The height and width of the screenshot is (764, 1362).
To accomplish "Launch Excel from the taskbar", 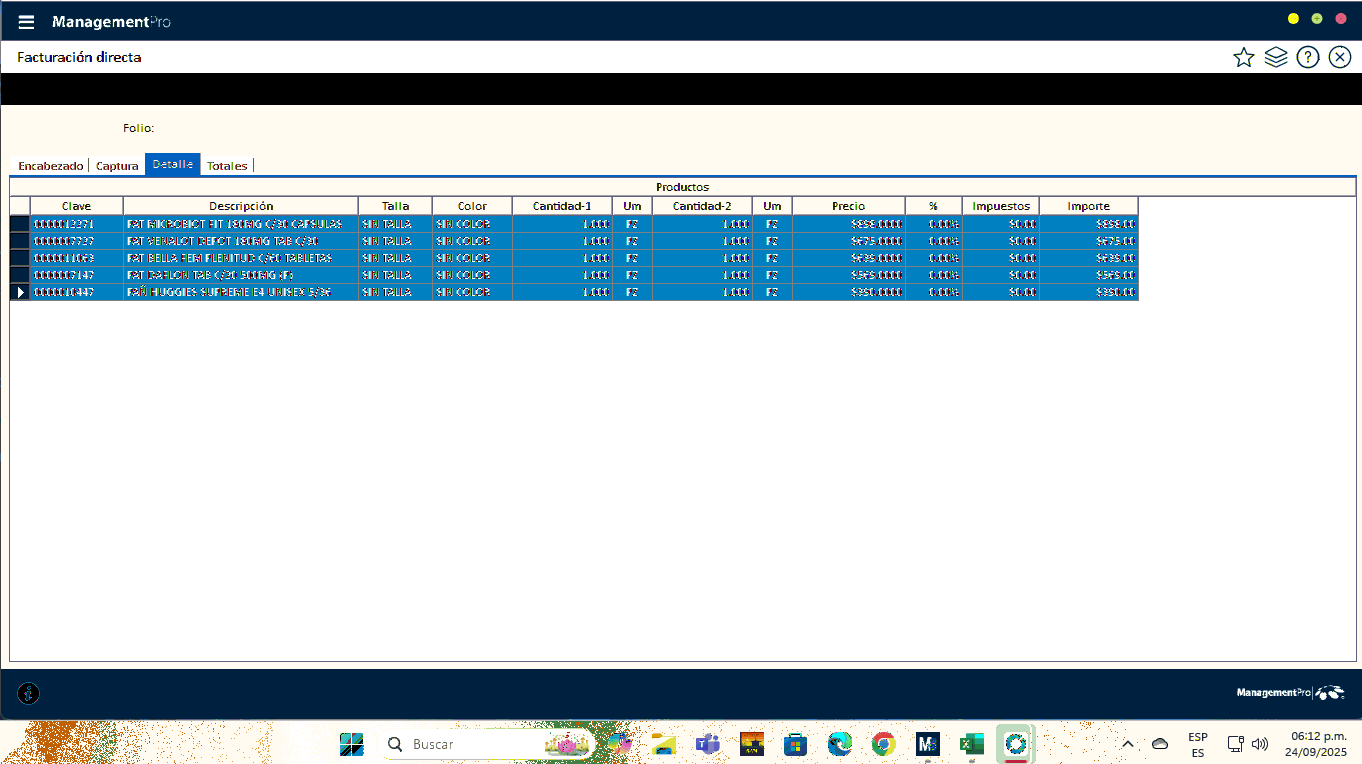I will 971,744.
